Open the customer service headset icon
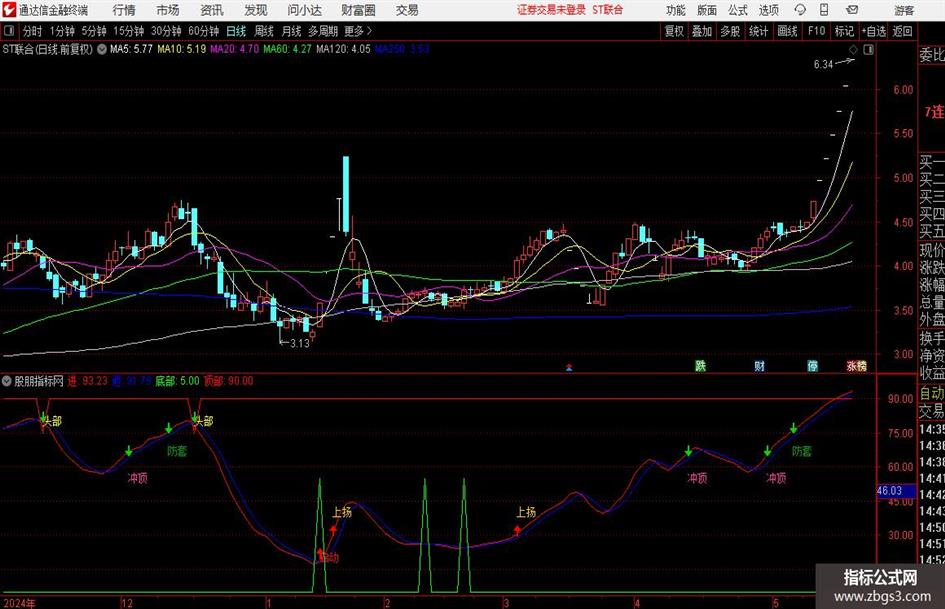 (x=800, y=10)
